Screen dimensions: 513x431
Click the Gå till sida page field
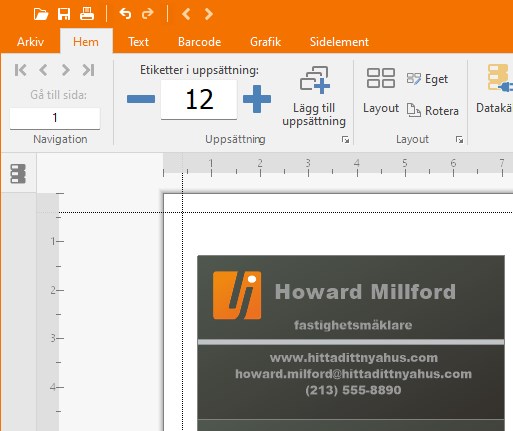pyautogui.click(x=55, y=118)
